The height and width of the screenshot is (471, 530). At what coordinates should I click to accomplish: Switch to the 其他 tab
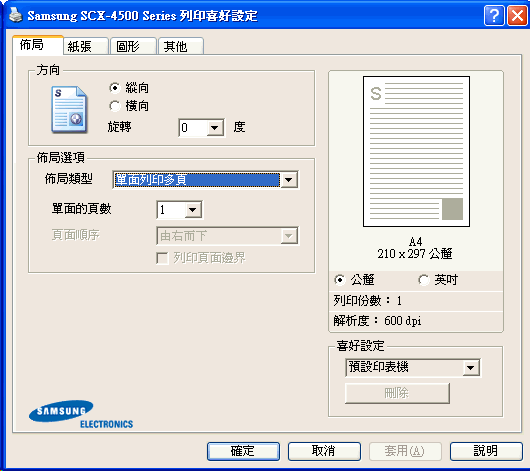click(x=181, y=46)
